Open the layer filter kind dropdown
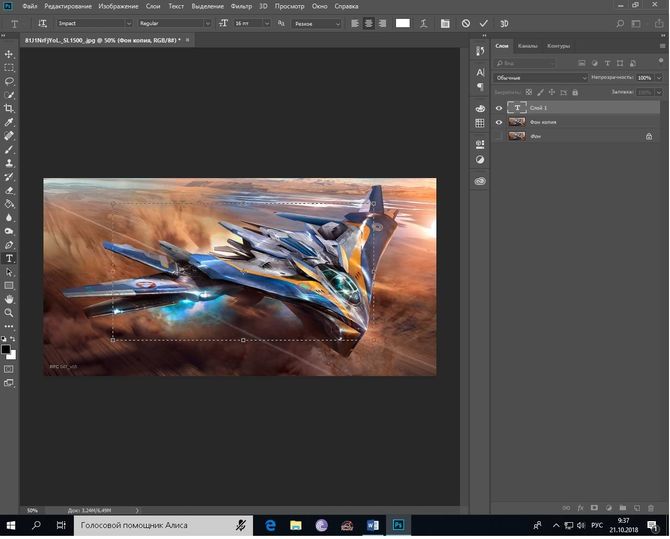 click(x=525, y=63)
